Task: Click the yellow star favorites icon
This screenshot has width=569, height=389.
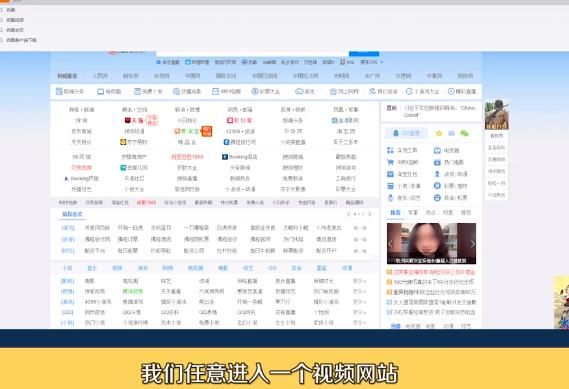Action: (439, 133)
